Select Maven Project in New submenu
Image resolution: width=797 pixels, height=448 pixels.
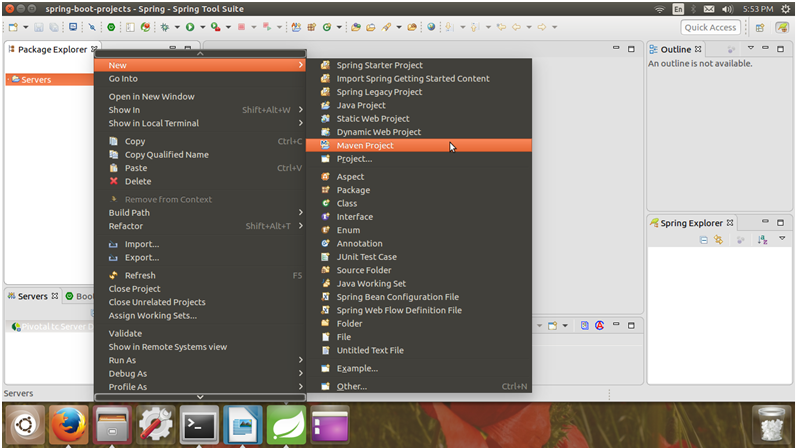point(365,146)
